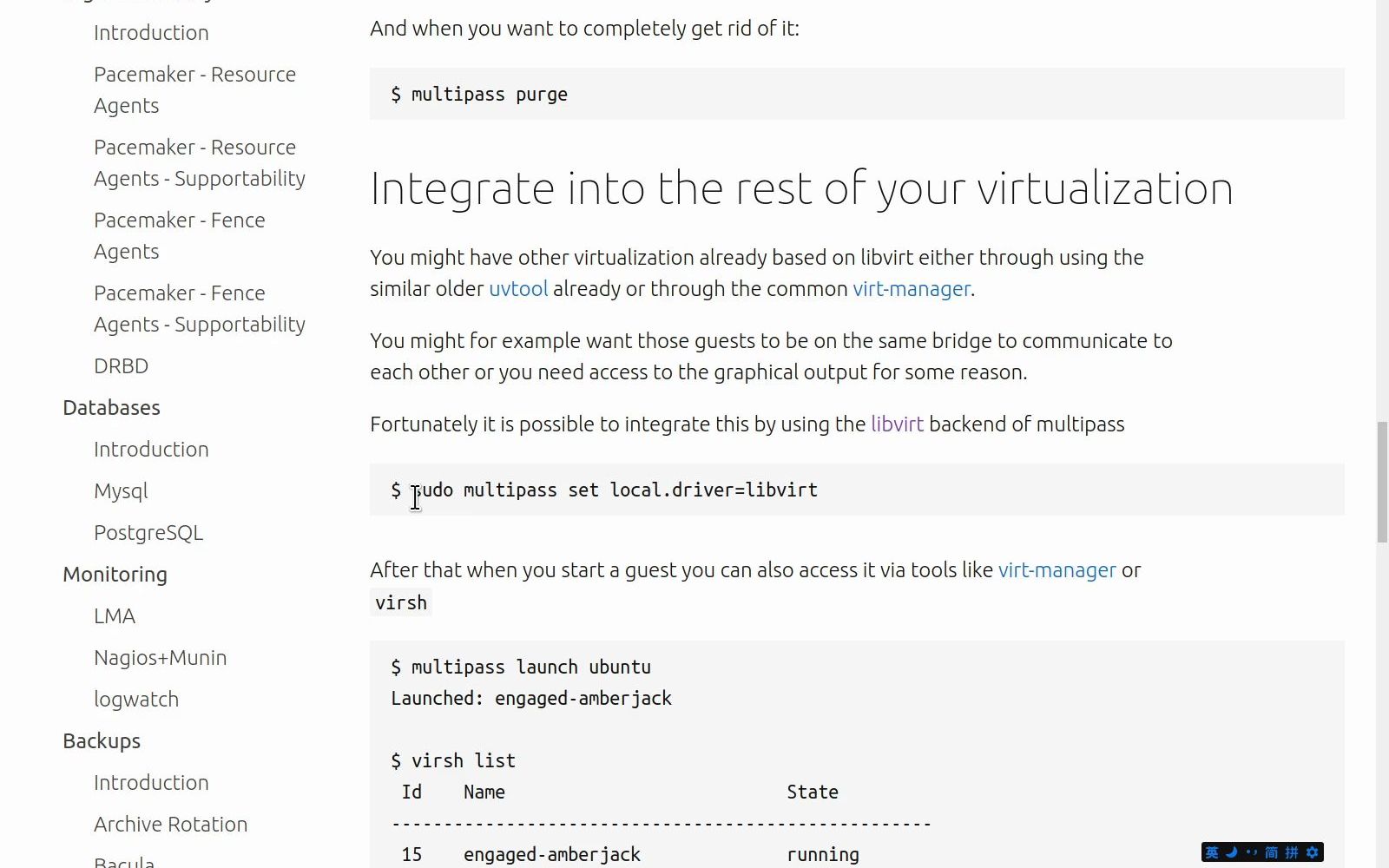This screenshot has height=868, width=1389.
Task: Open the uvtool link
Action: (x=518, y=289)
